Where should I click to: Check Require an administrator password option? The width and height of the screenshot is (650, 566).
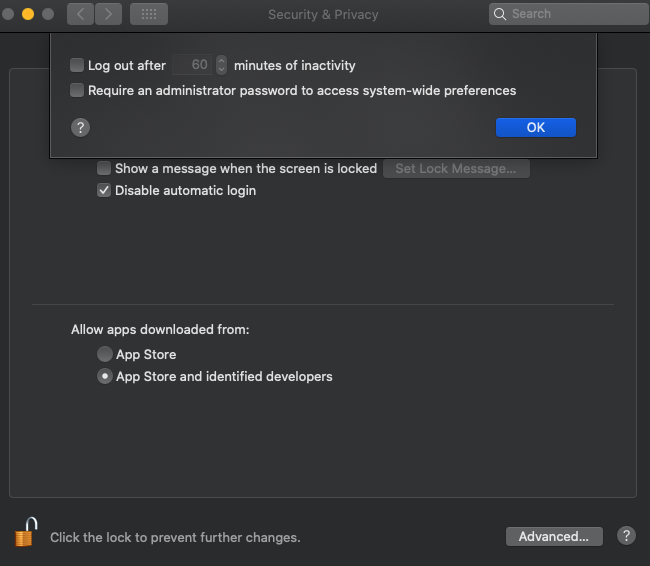pos(77,90)
